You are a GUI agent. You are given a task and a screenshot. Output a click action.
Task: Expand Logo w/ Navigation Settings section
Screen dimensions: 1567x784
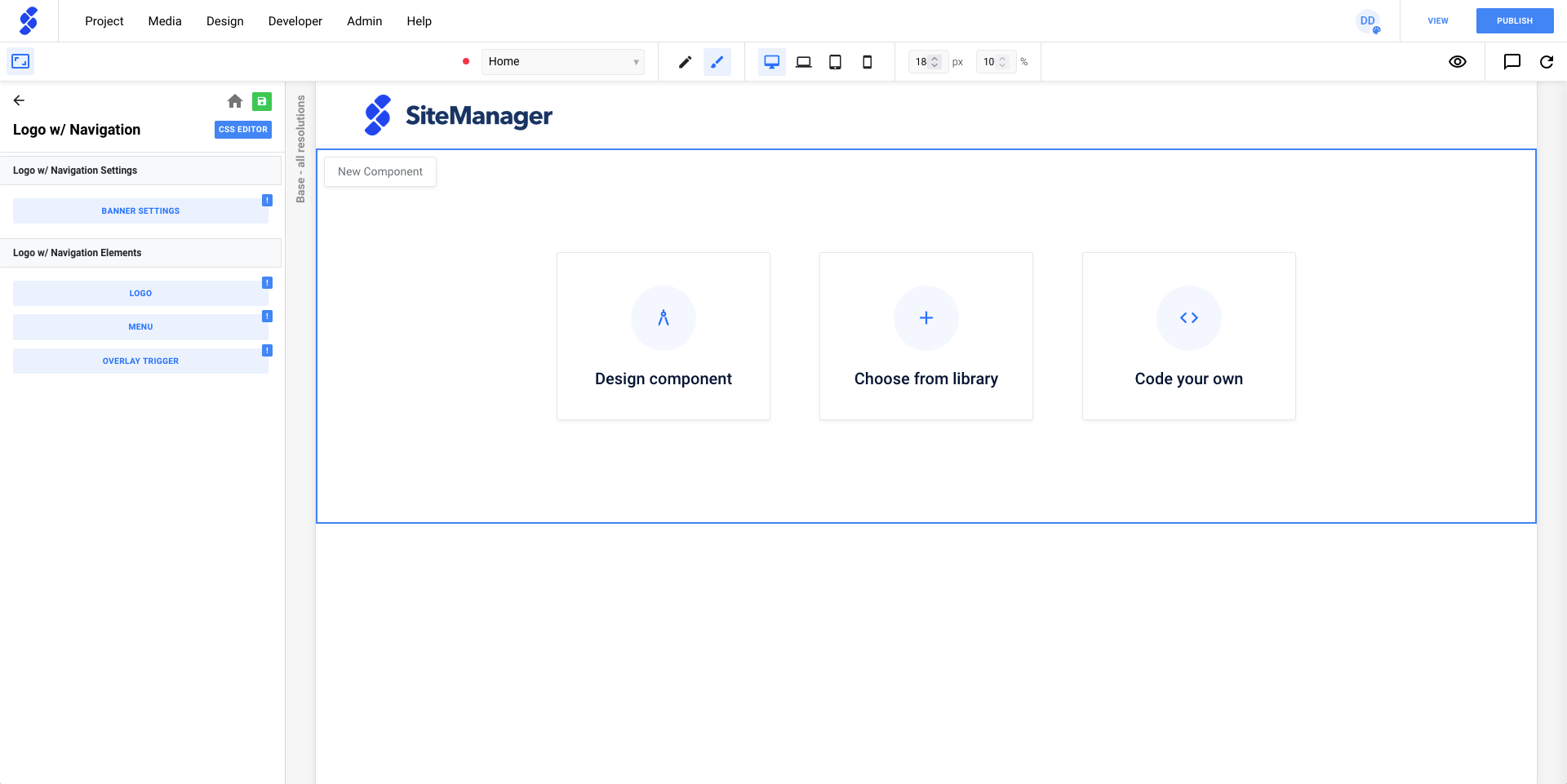[x=140, y=171]
